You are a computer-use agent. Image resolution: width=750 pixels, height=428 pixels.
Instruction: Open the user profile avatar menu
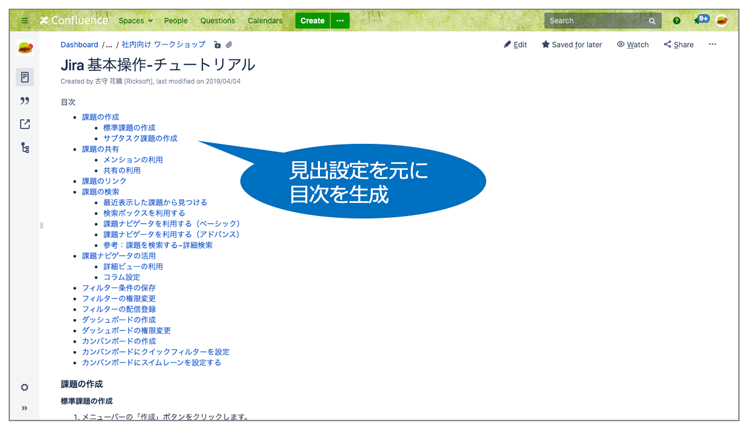pos(722,21)
